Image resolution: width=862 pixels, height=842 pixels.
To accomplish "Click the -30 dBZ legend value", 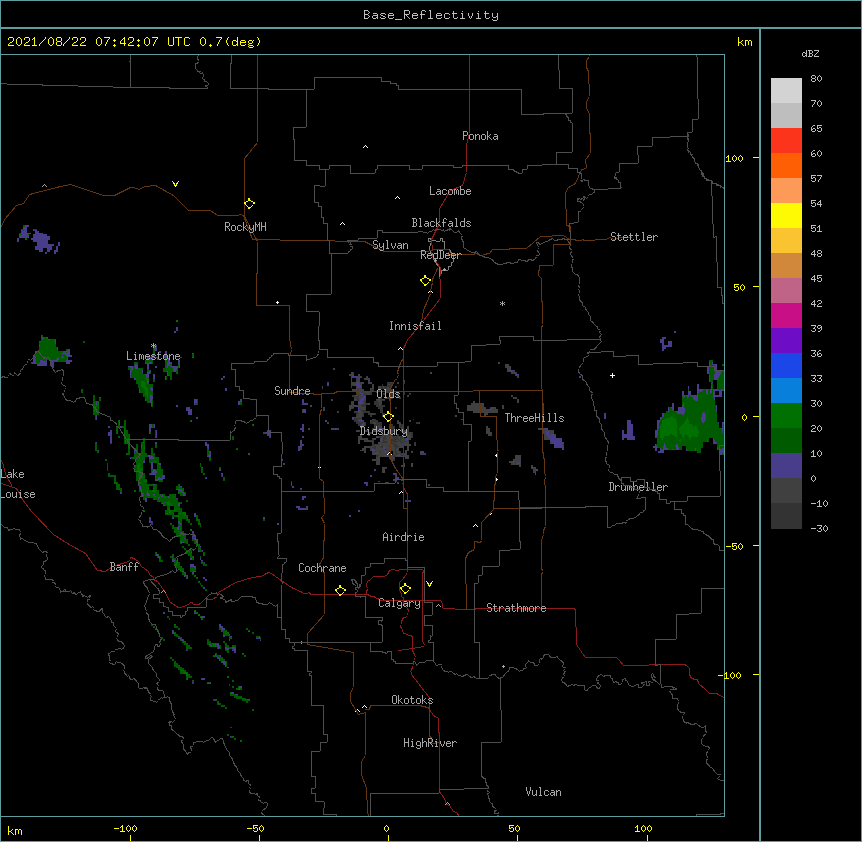I will 819,528.
